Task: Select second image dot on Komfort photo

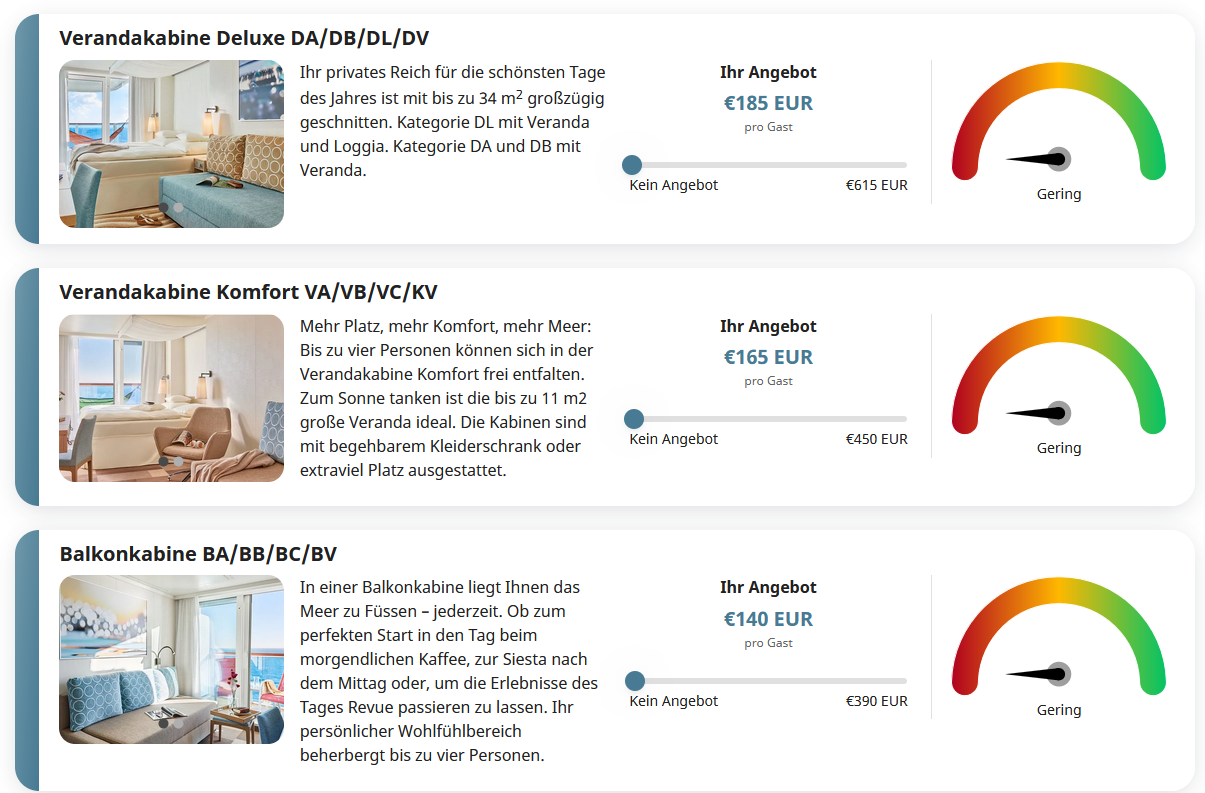Action: (179, 462)
